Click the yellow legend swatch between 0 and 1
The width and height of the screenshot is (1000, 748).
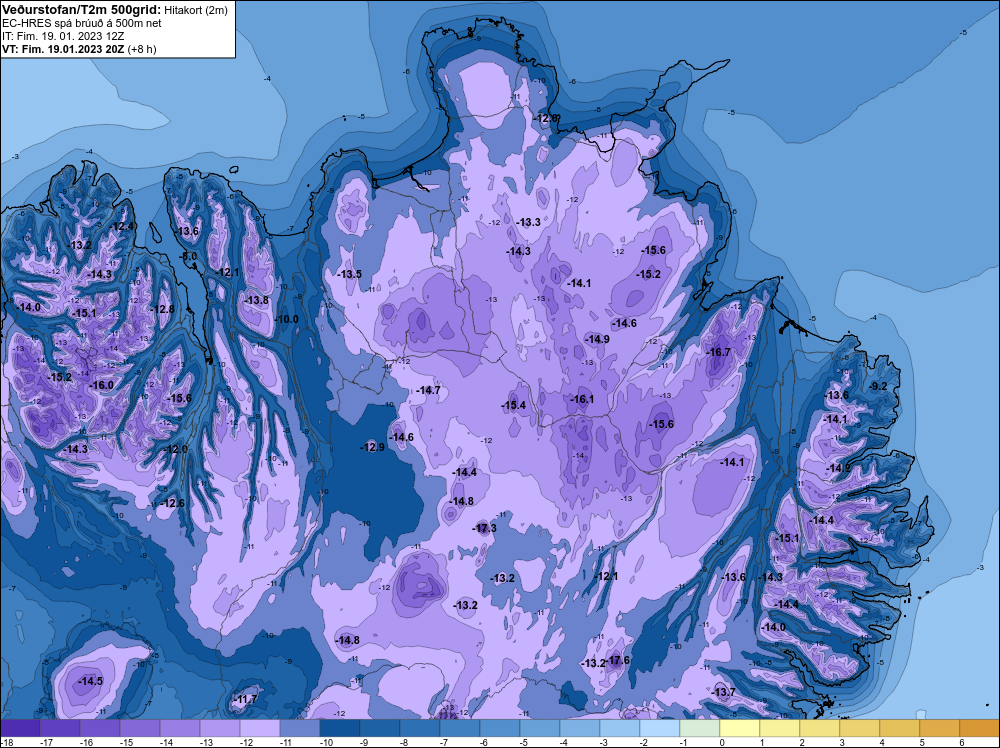[x=740, y=728]
